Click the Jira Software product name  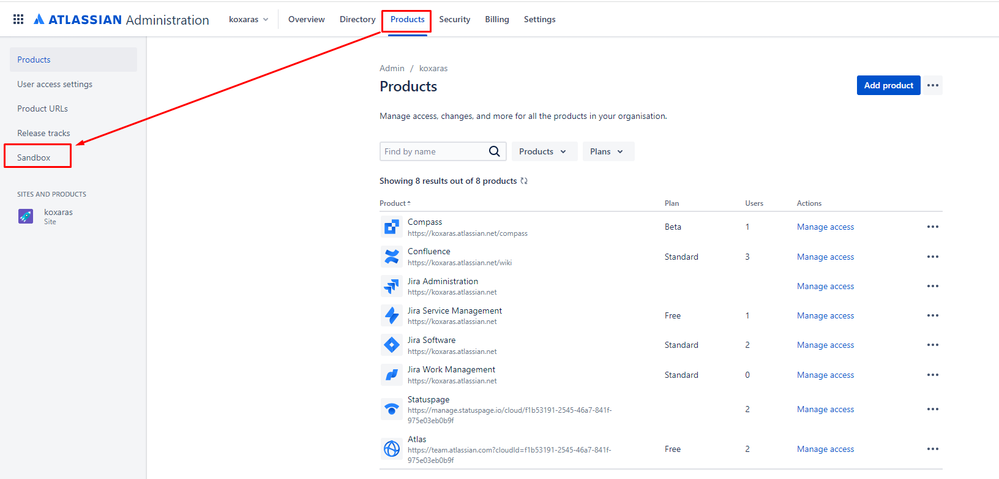tap(431, 340)
